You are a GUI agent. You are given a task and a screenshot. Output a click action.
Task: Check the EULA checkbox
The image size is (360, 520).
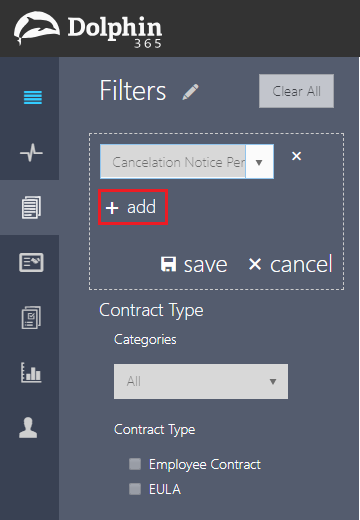tap(135, 489)
